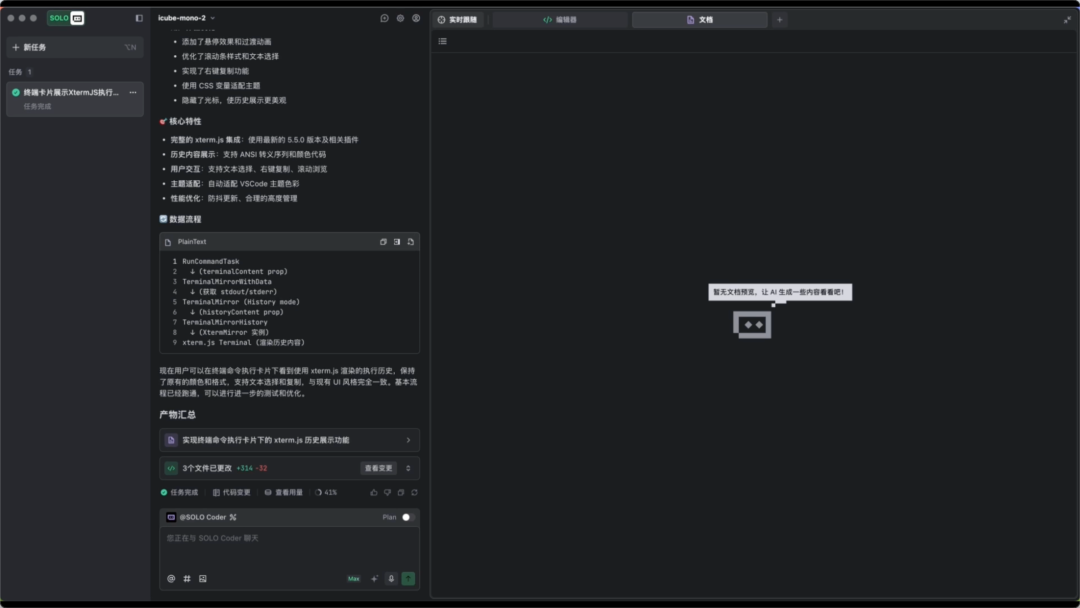
Task: Switch off the Plan toggle
Action: click(407, 517)
